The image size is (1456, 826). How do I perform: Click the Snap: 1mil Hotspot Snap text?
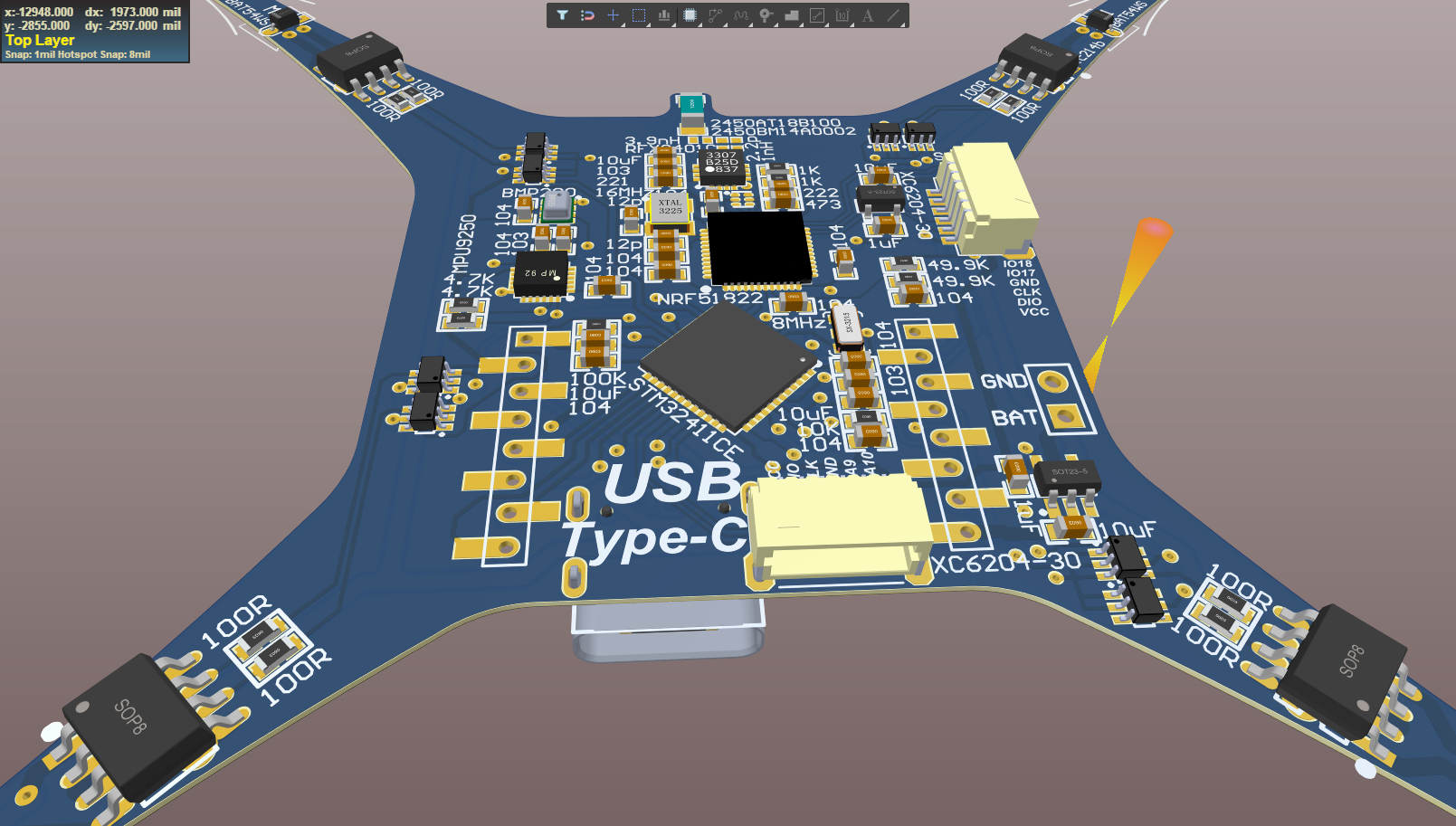coord(78,54)
